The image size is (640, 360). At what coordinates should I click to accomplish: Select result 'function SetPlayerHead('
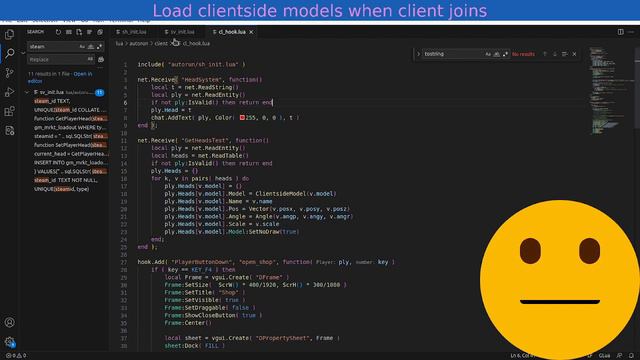tap(71, 145)
